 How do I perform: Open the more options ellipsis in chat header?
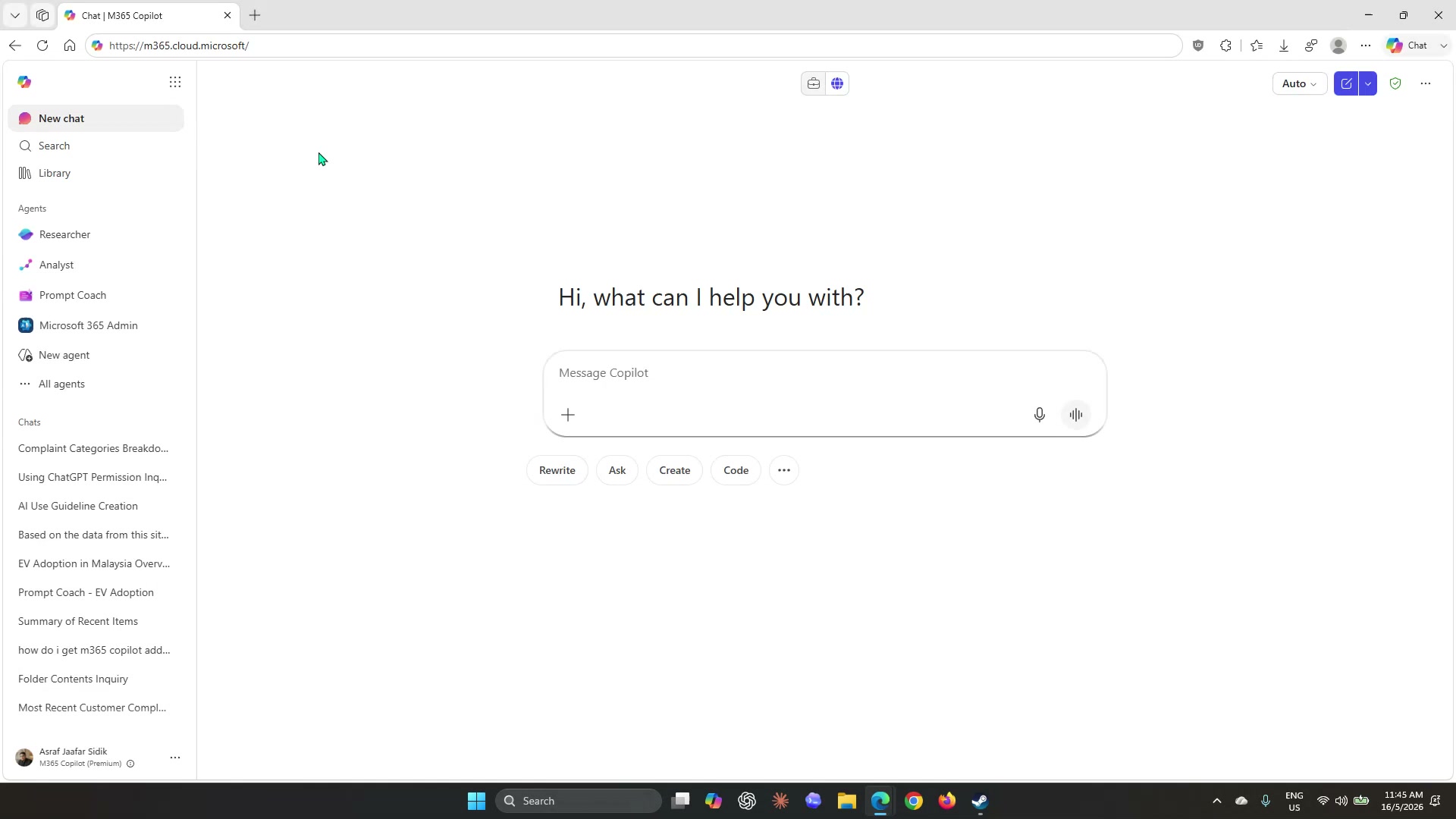pyautogui.click(x=1426, y=83)
